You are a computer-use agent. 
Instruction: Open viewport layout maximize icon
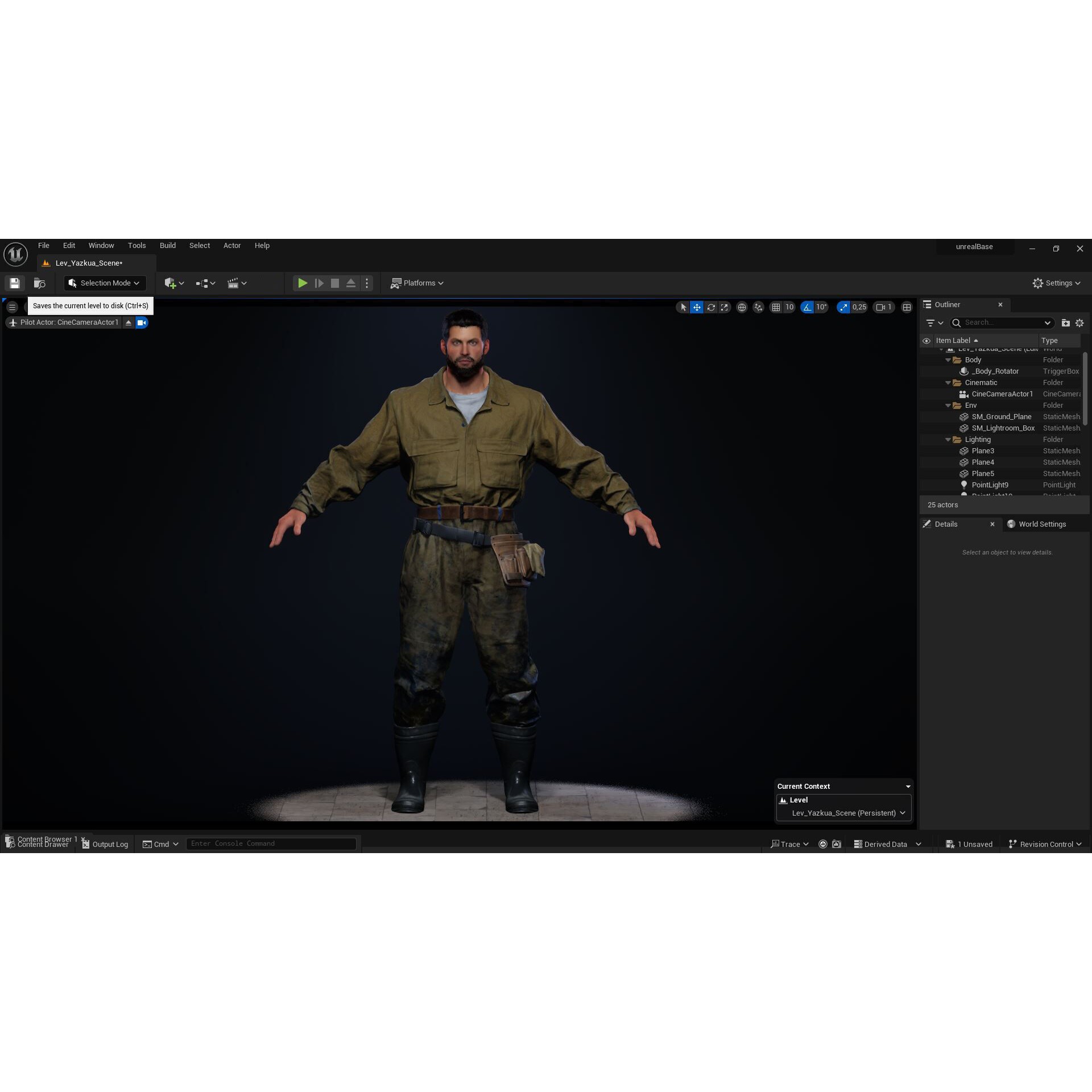tap(907, 307)
